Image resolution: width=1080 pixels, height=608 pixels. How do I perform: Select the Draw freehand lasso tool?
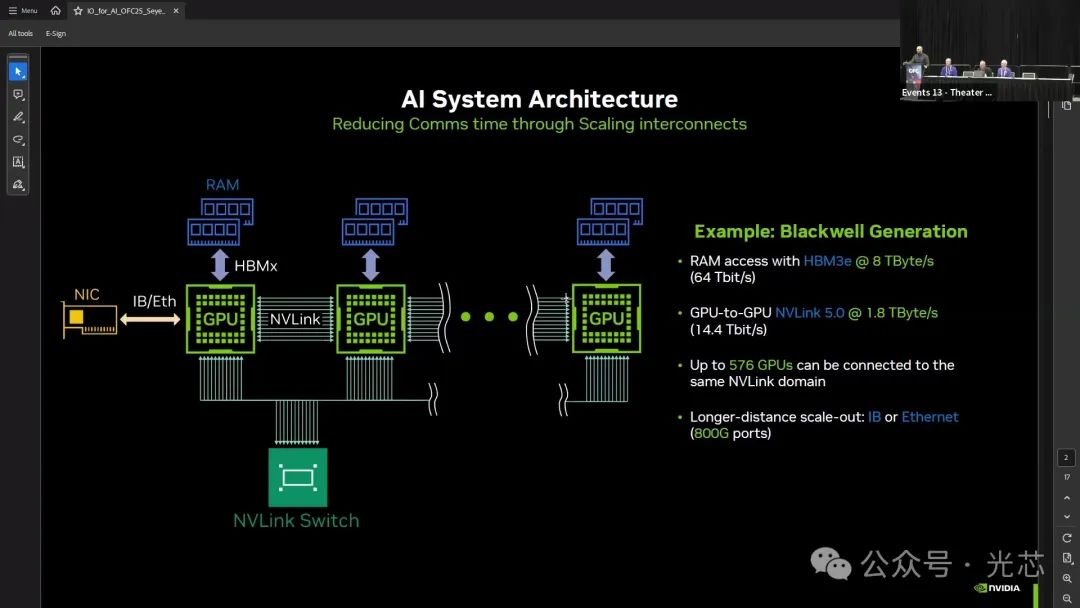18,140
